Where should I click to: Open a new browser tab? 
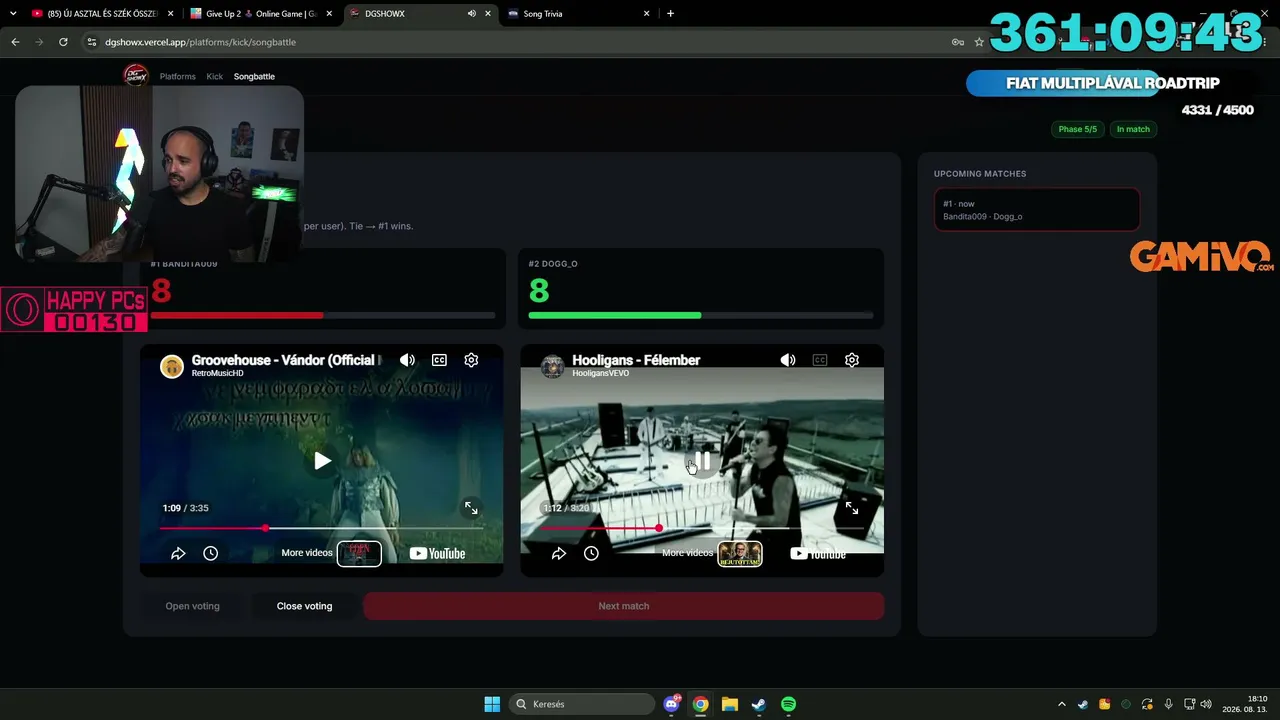pyautogui.click(x=670, y=14)
